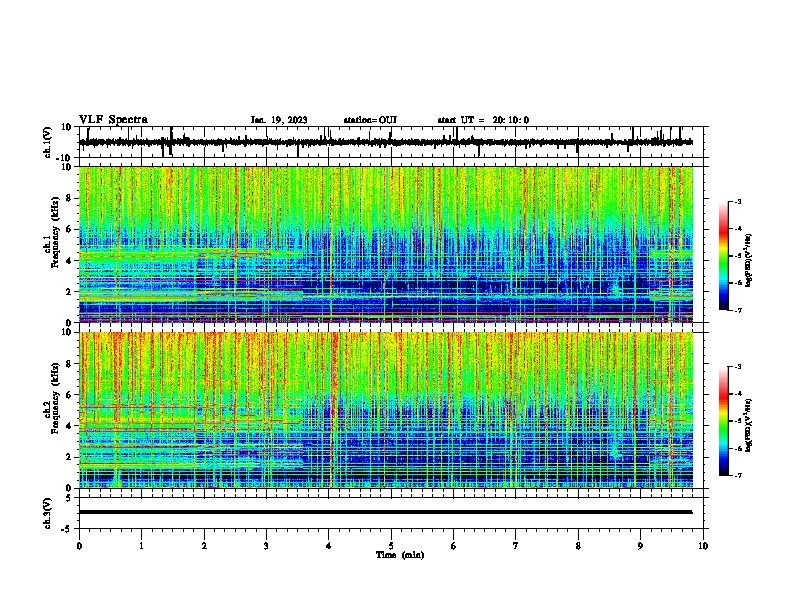Click time axis tick label "1"
792x612 pixels.
point(141,546)
